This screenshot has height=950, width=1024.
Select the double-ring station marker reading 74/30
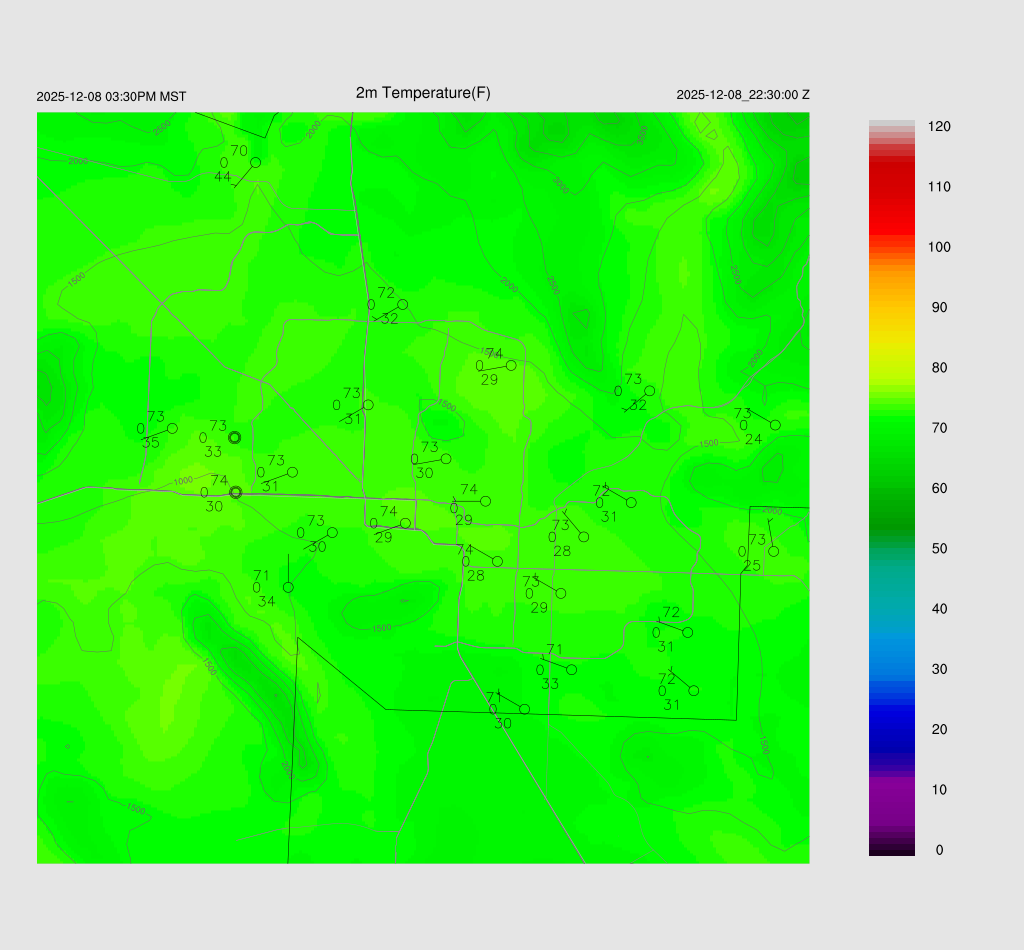tap(236, 492)
